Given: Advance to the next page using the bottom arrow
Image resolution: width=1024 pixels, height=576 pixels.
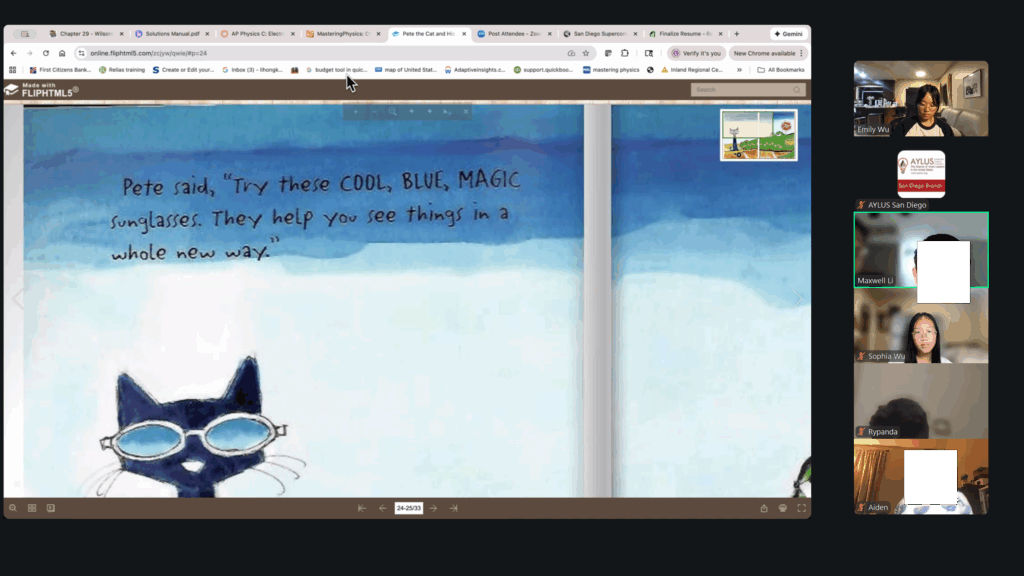Looking at the screenshot, I should coord(433,508).
